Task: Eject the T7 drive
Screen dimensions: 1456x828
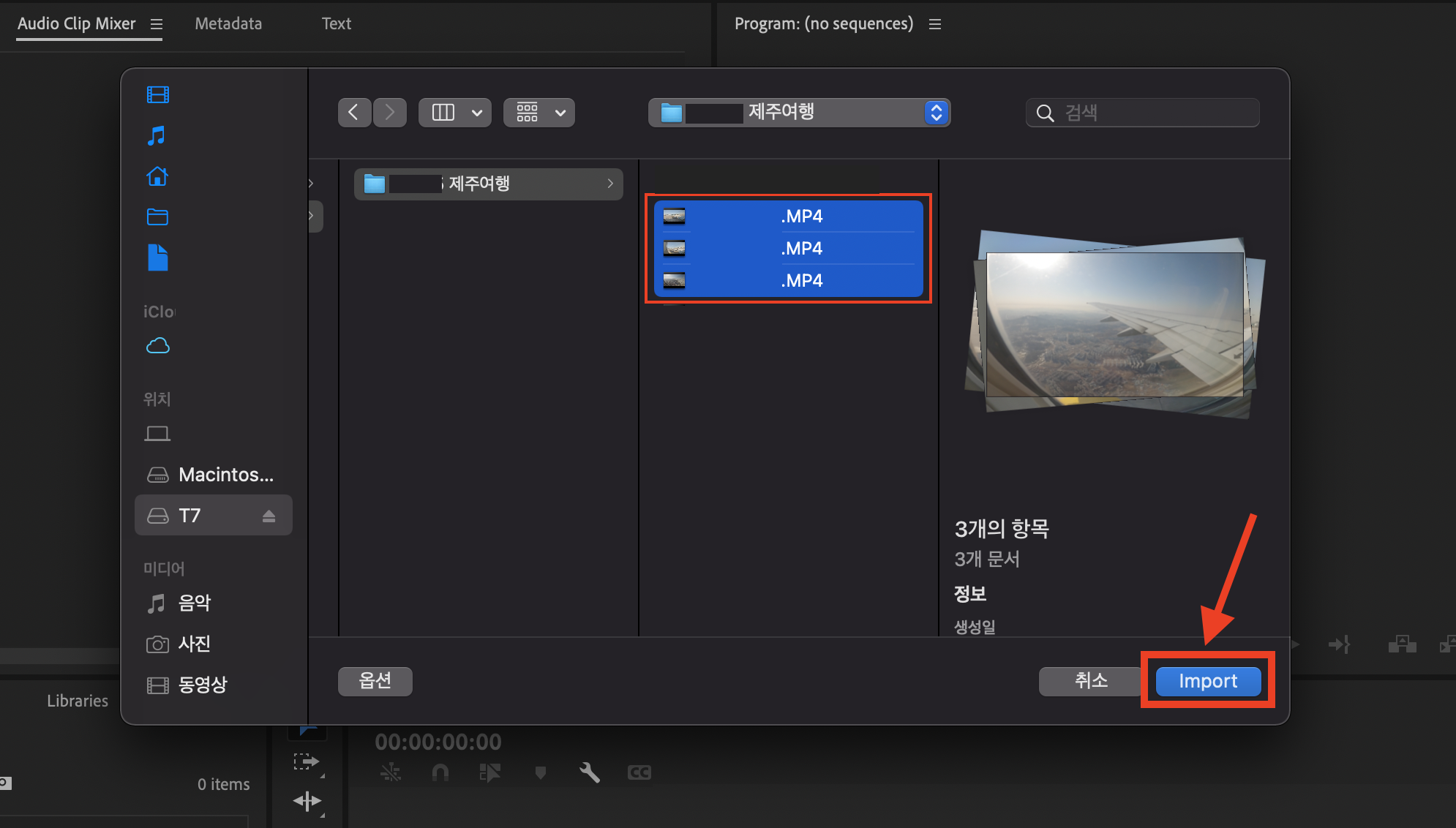Action: coord(269,516)
